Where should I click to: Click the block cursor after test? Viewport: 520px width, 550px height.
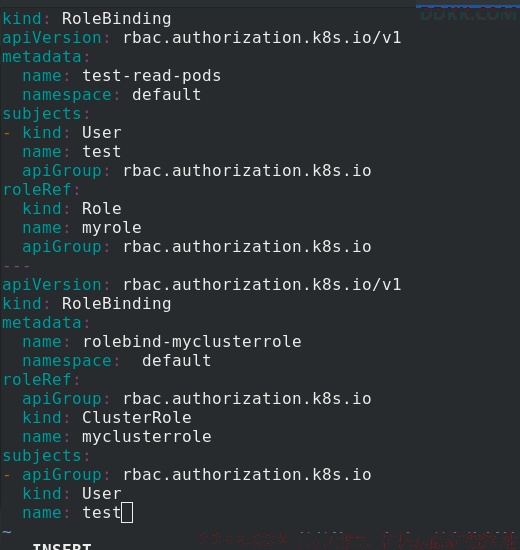(127, 512)
